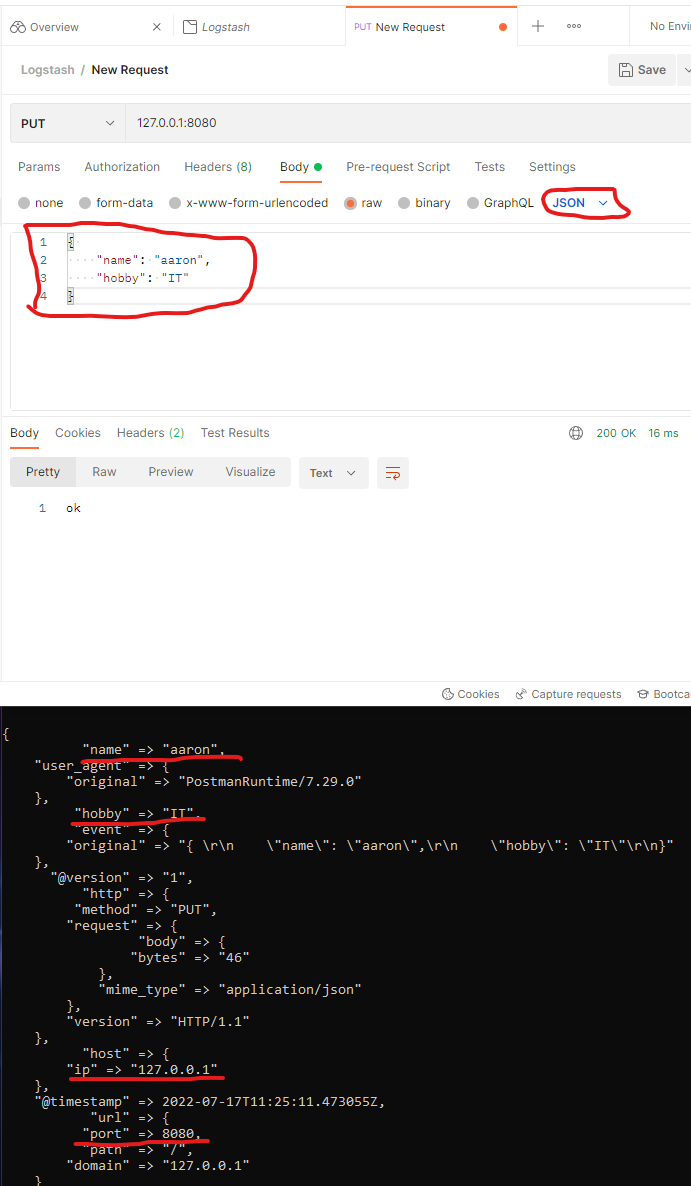
Task: Click the wrap lines icon in response
Action: point(393,473)
